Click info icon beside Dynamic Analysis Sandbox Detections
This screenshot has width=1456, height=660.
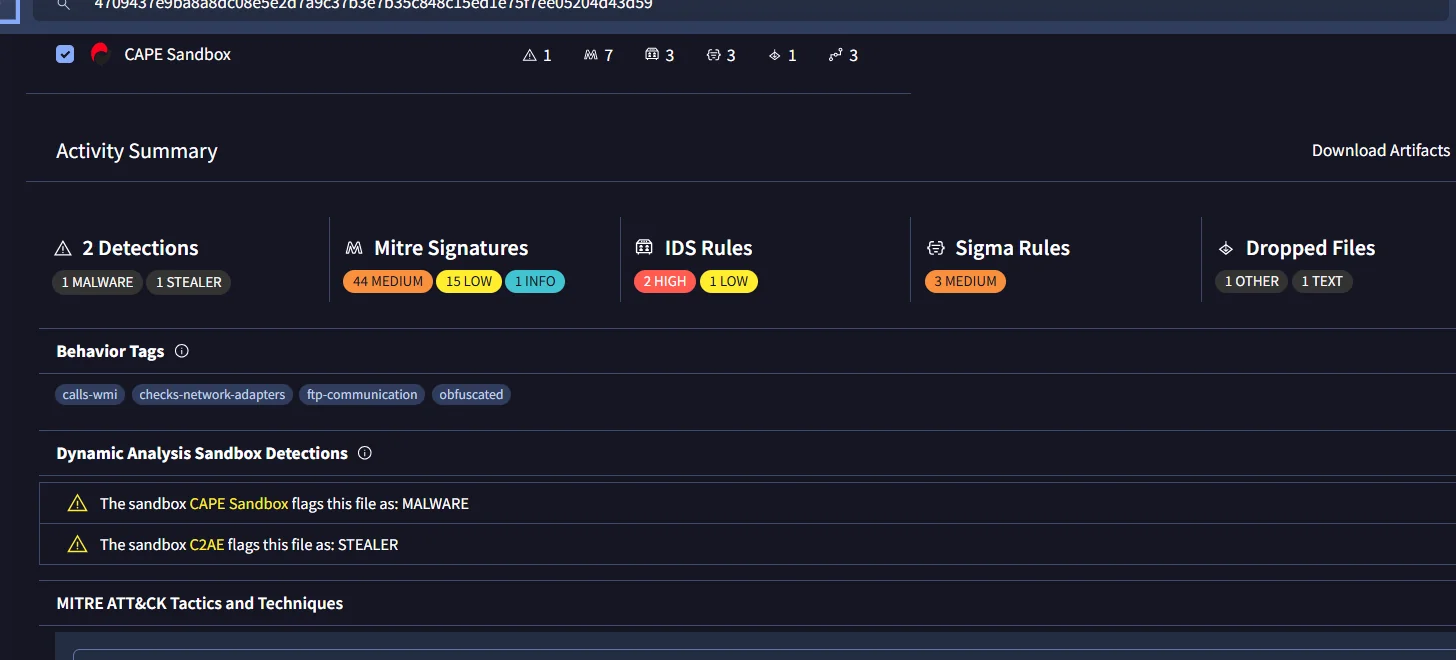tap(365, 453)
